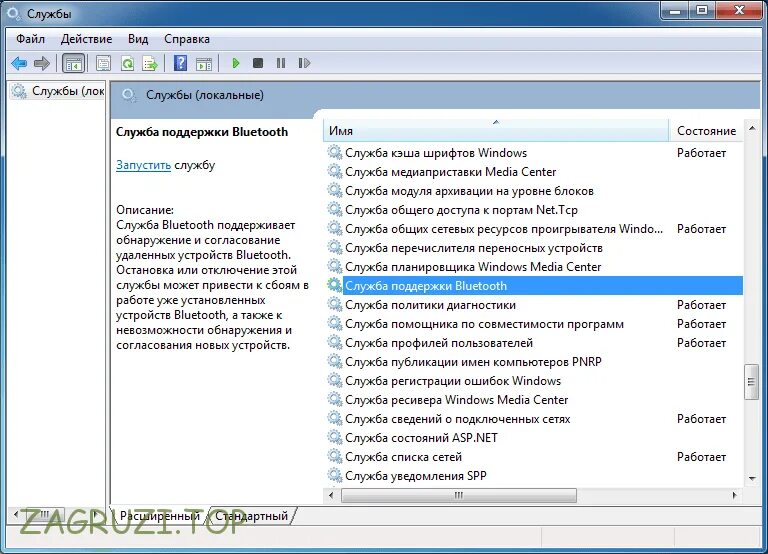768x554 pixels.
Task: Open the Properties toolbar icon
Action: (103, 63)
